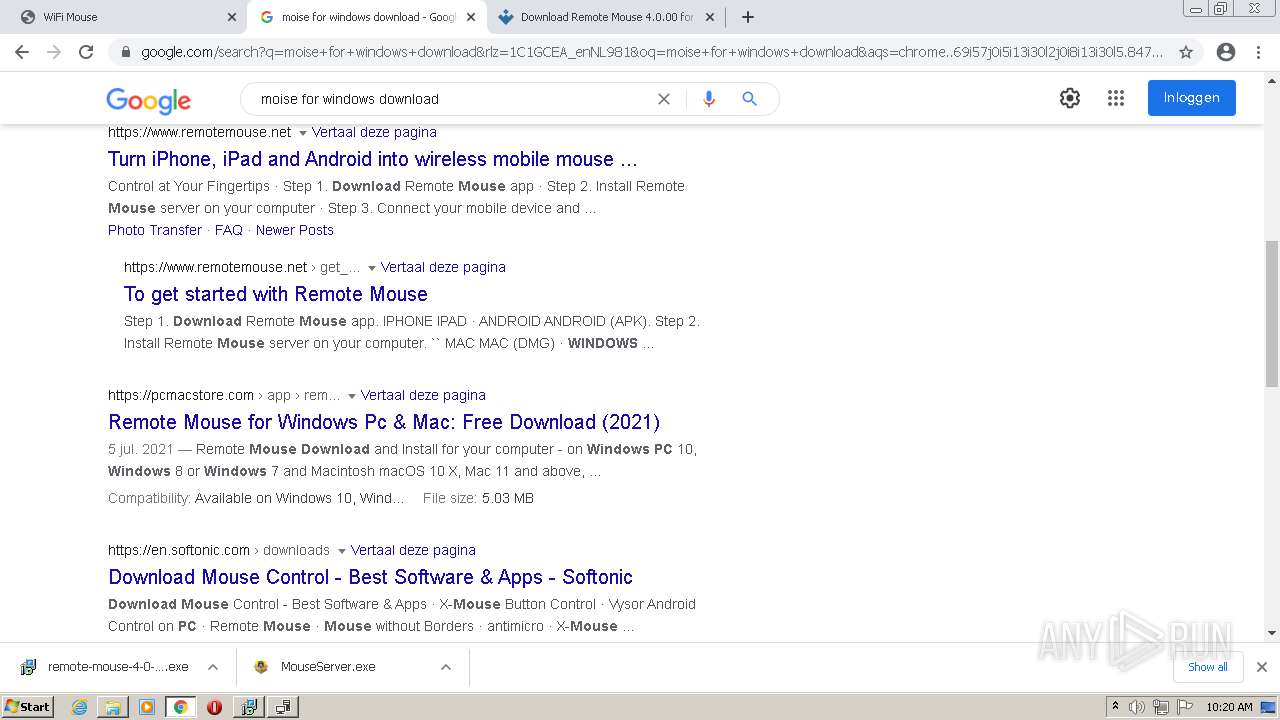Open dropdown next to en.softonic.com URL

click(342, 551)
